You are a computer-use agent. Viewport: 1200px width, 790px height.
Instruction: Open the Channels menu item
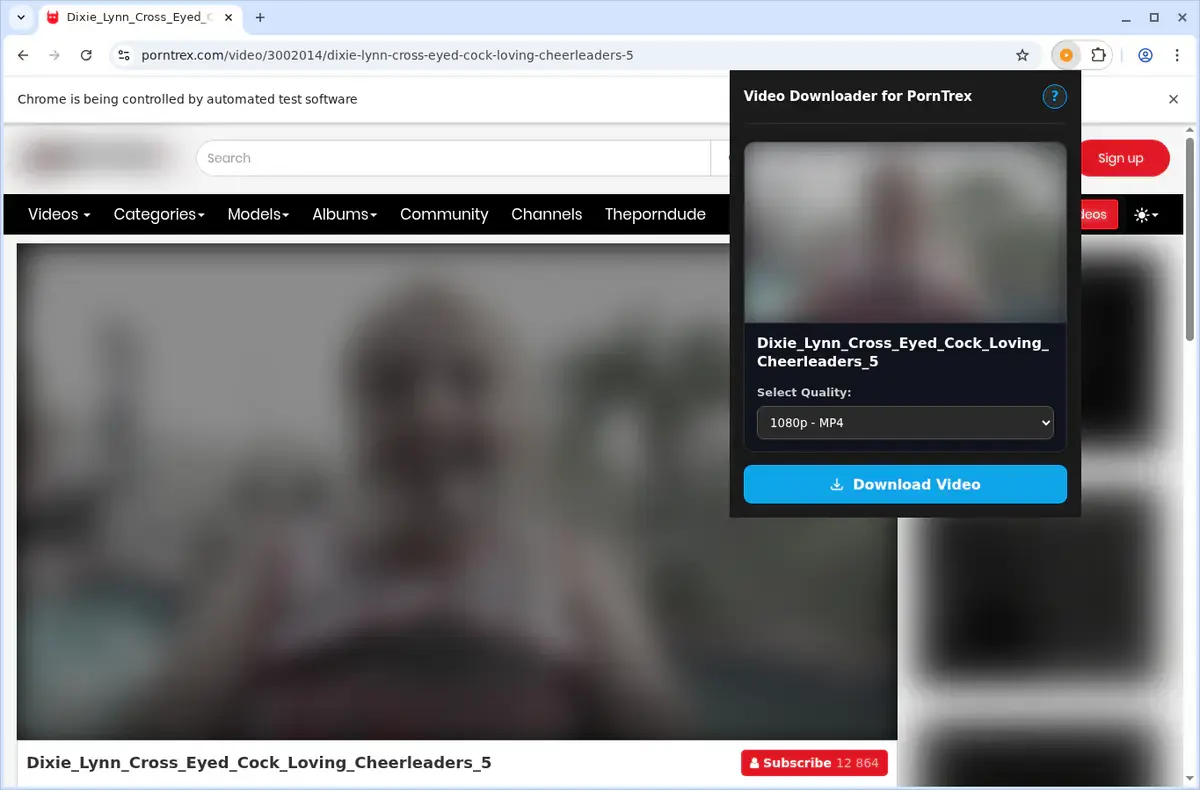(546, 214)
